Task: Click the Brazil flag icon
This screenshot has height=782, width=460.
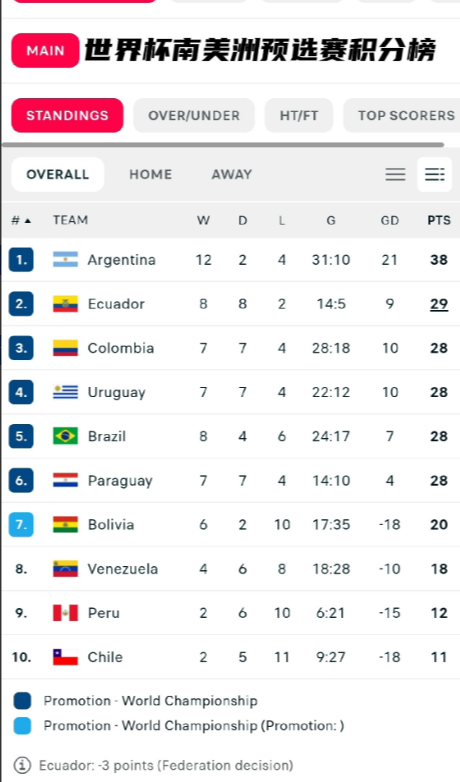Action: point(65,436)
